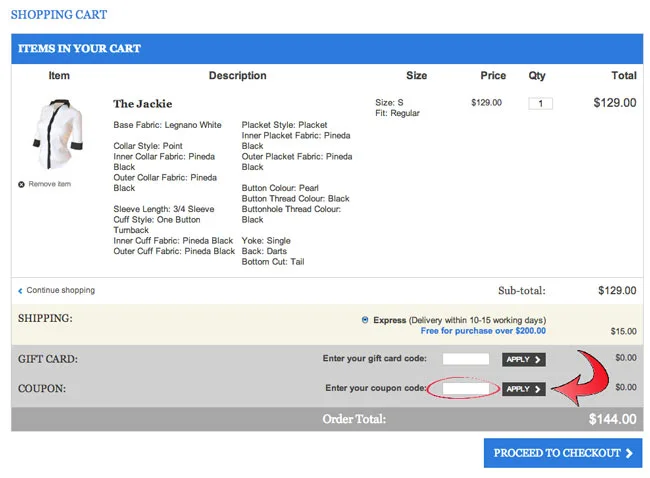Click the Continue shopping back arrow icon

tap(20, 291)
